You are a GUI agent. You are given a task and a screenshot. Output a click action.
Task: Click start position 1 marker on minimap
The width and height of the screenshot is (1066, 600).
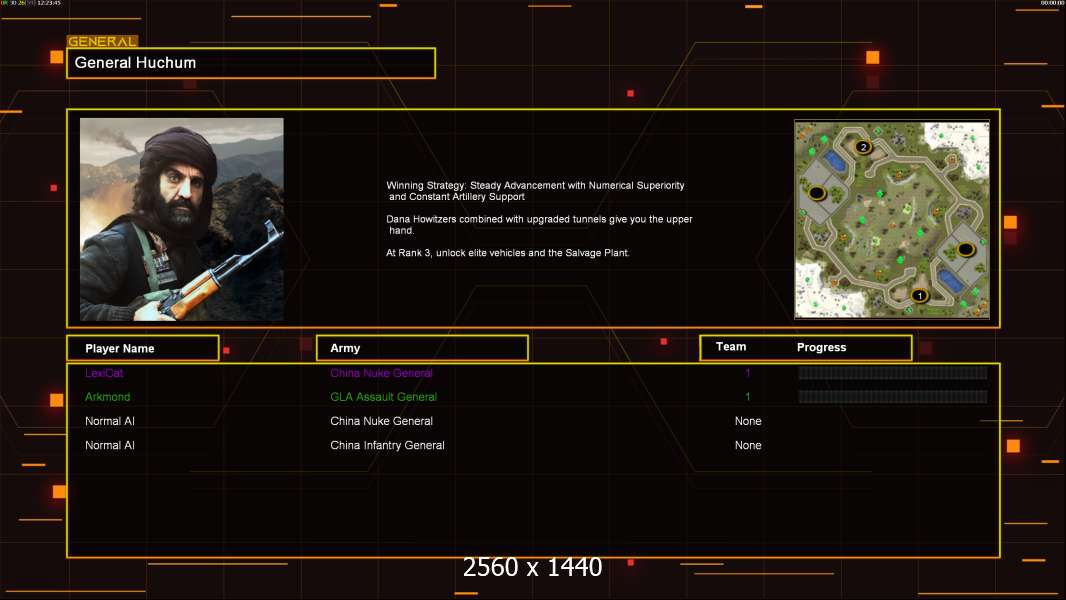pos(920,295)
